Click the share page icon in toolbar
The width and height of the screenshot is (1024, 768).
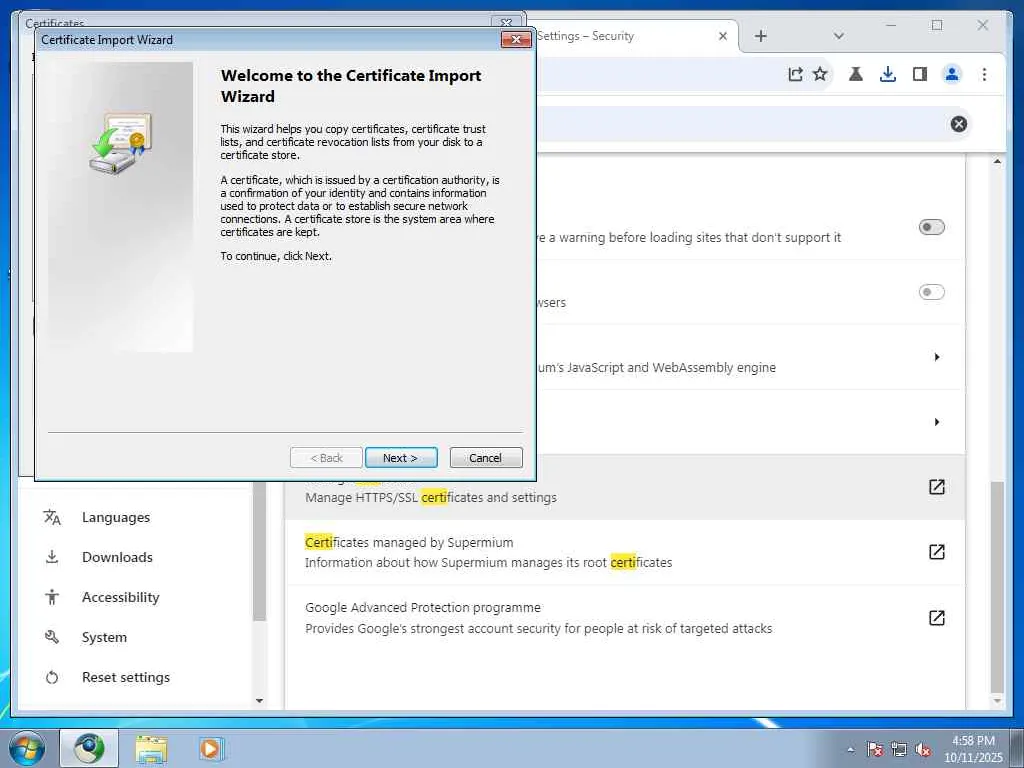(x=795, y=74)
